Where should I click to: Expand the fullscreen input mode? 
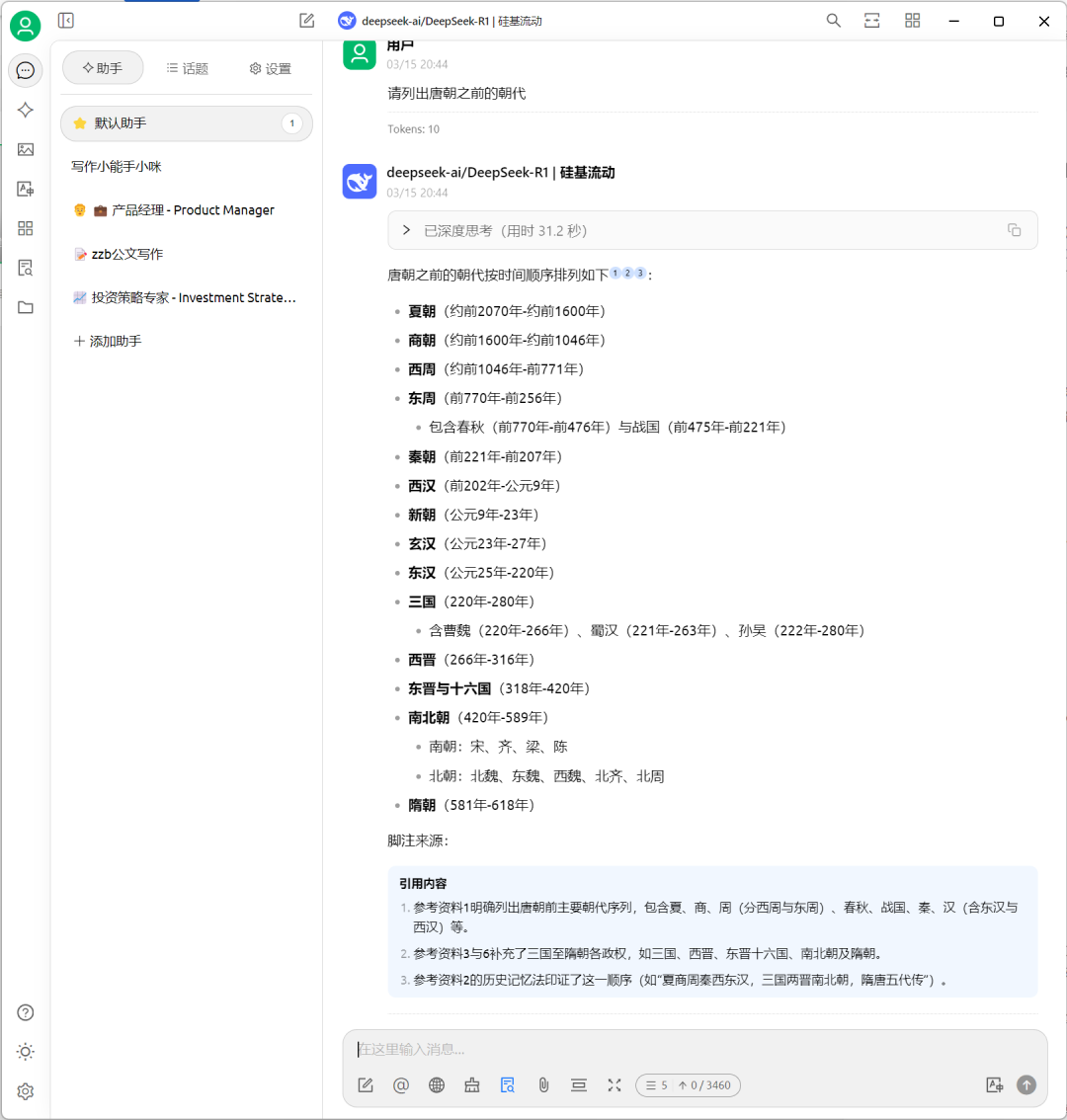[614, 1084]
